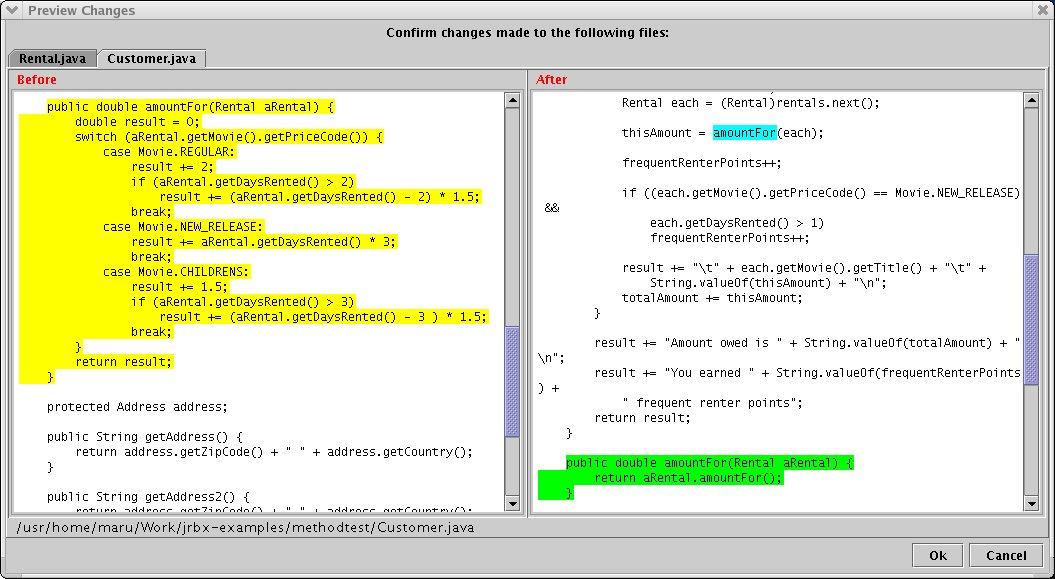Click the 'result += aRental.getDaysRented() * 3;' line
The width and height of the screenshot is (1055, 579).
point(264,242)
